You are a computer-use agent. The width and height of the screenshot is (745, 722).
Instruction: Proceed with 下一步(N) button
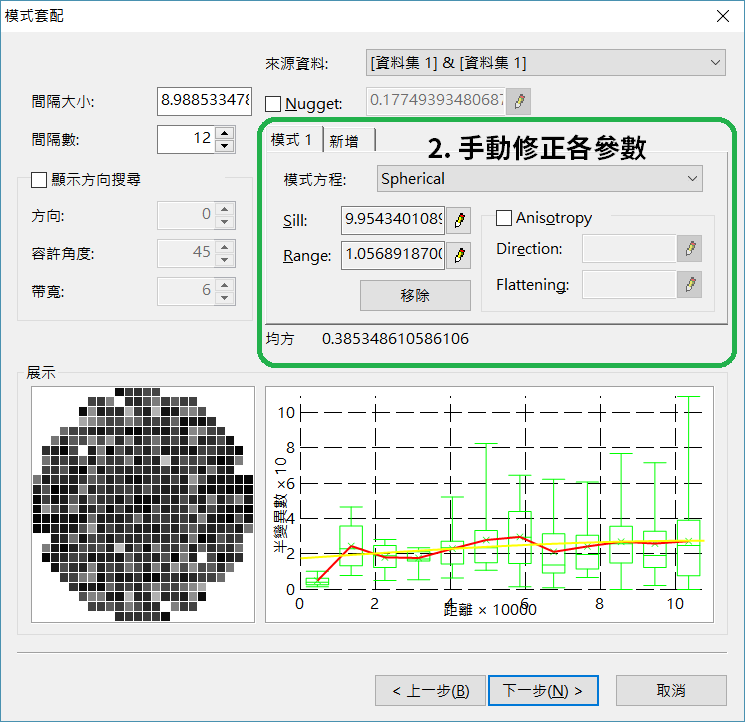[543, 691]
